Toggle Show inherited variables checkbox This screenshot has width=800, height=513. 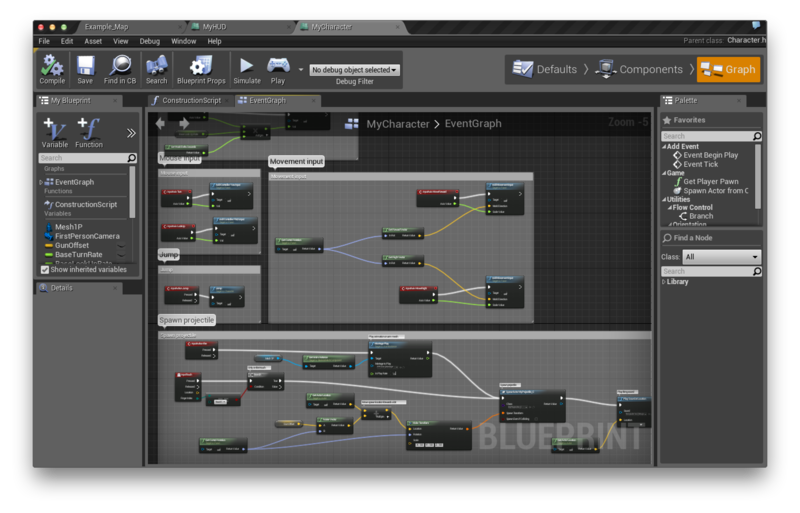coord(45,270)
